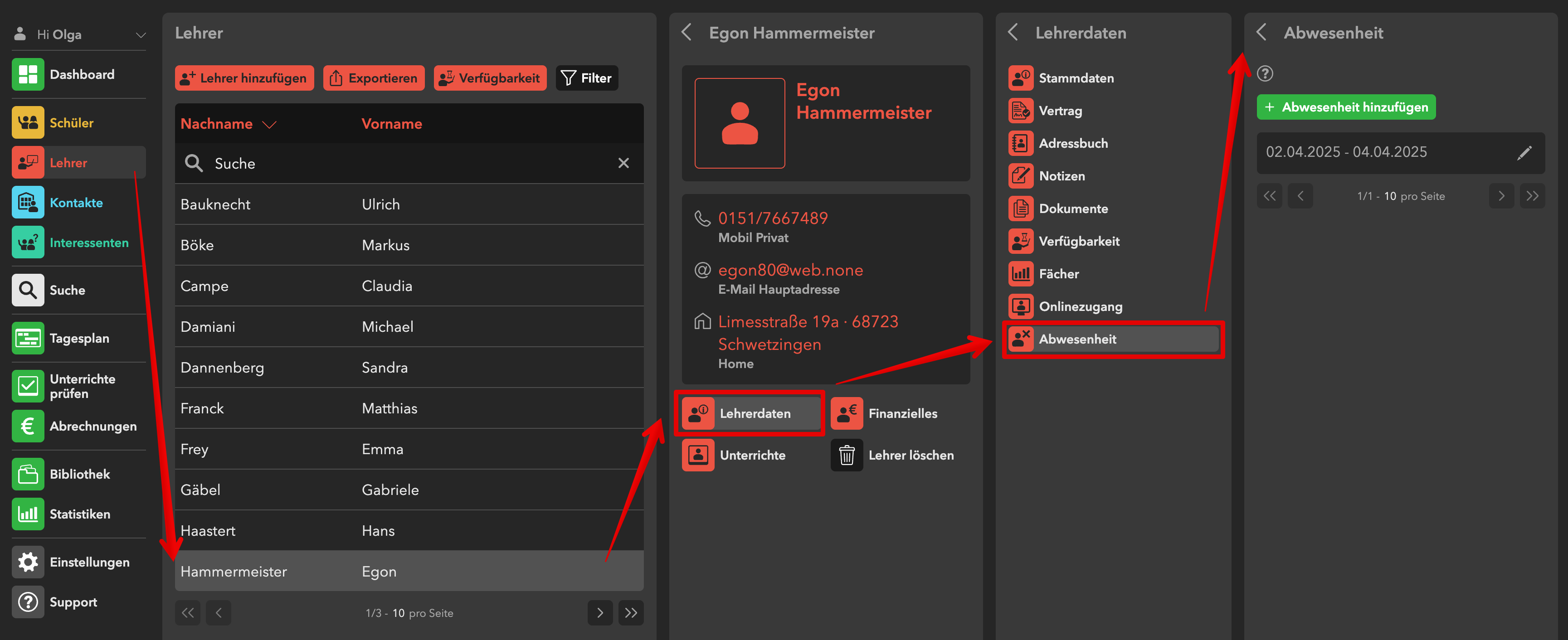Go to previous page in Abwesenheit list
The height and width of the screenshot is (640, 1568).
(x=1300, y=196)
